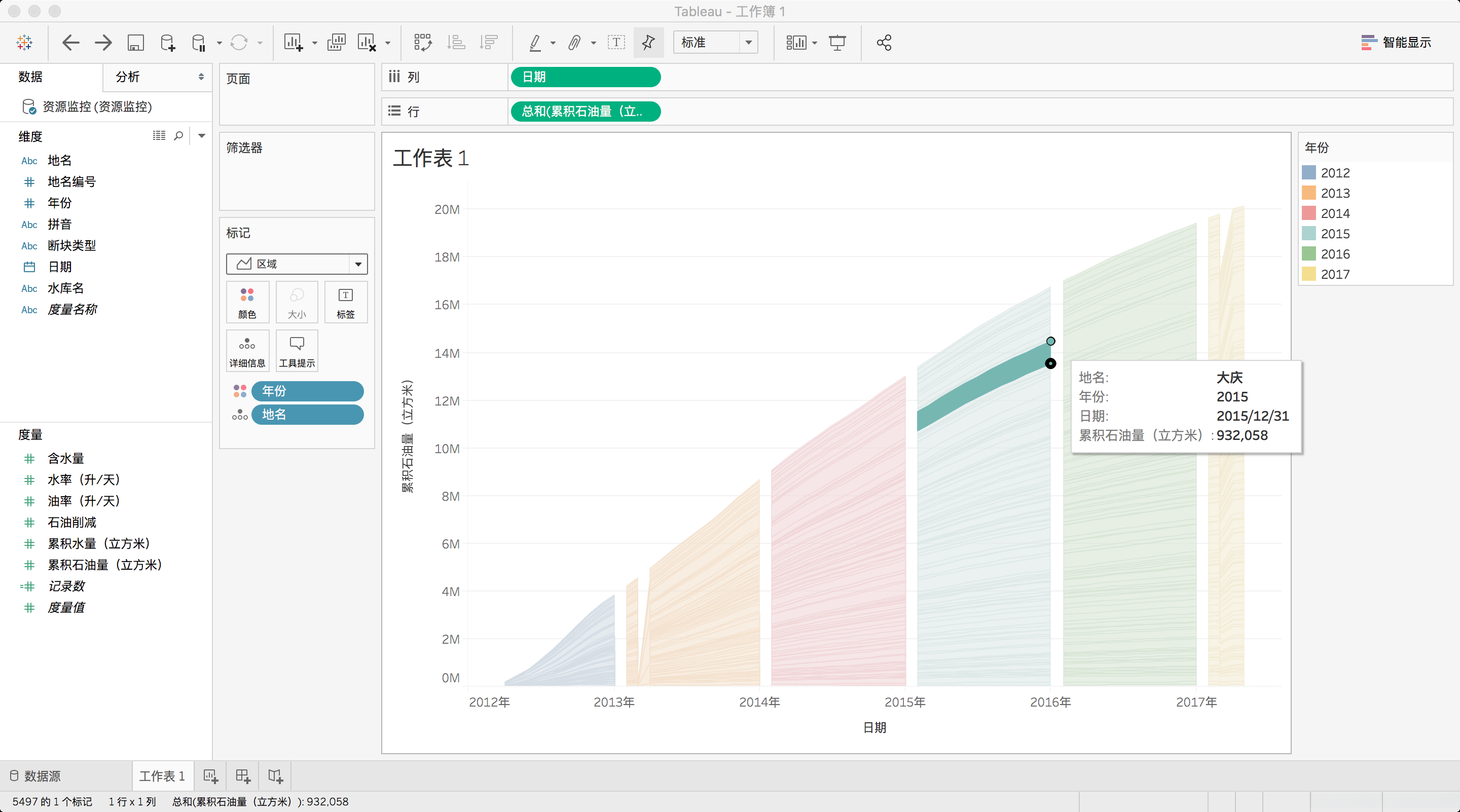Open the 维度 pane dropdown arrow
The width and height of the screenshot is (1460, 812).
point(201,136)
